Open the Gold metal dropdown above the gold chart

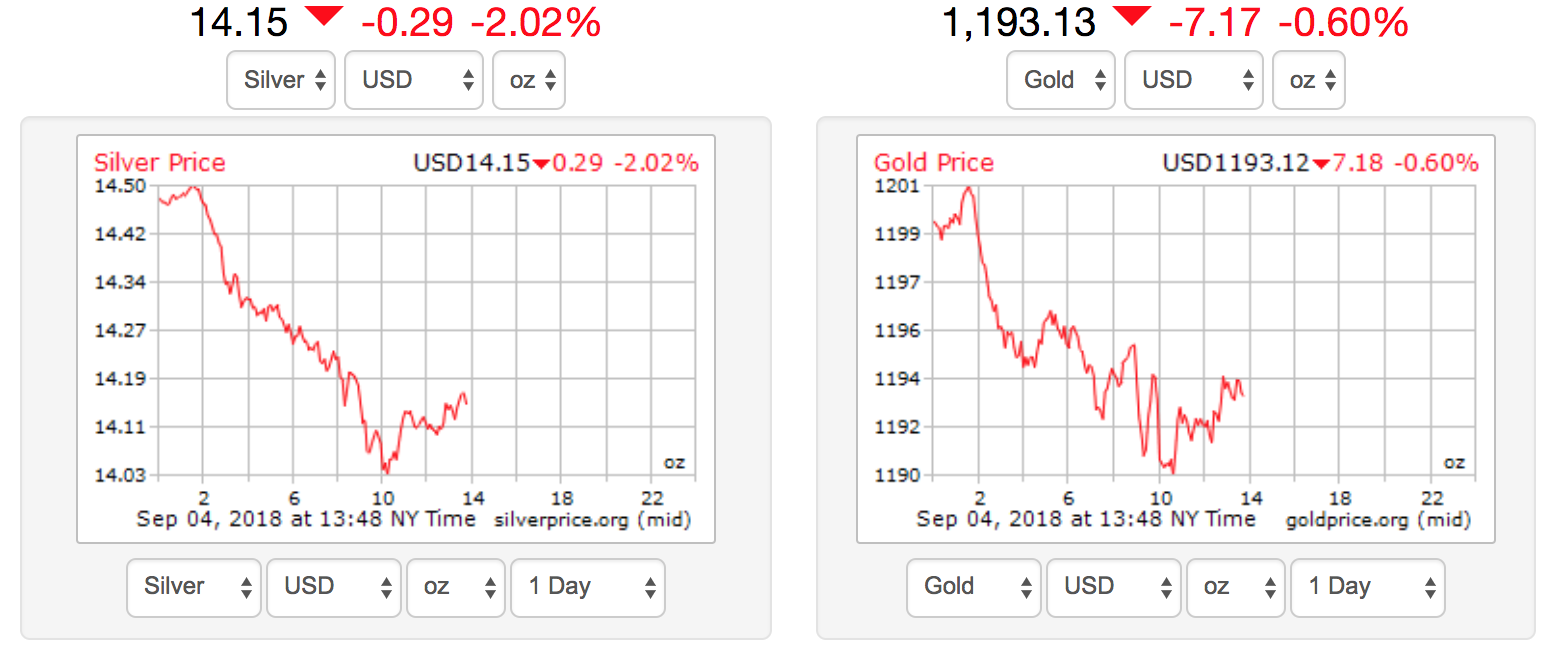[x=1061, y=80]
